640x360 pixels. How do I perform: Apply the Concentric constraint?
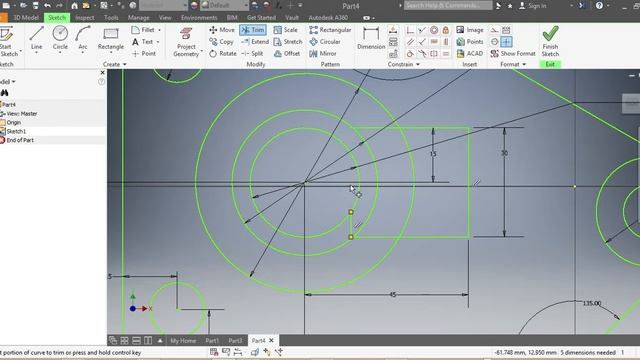(x=434, y=30)
